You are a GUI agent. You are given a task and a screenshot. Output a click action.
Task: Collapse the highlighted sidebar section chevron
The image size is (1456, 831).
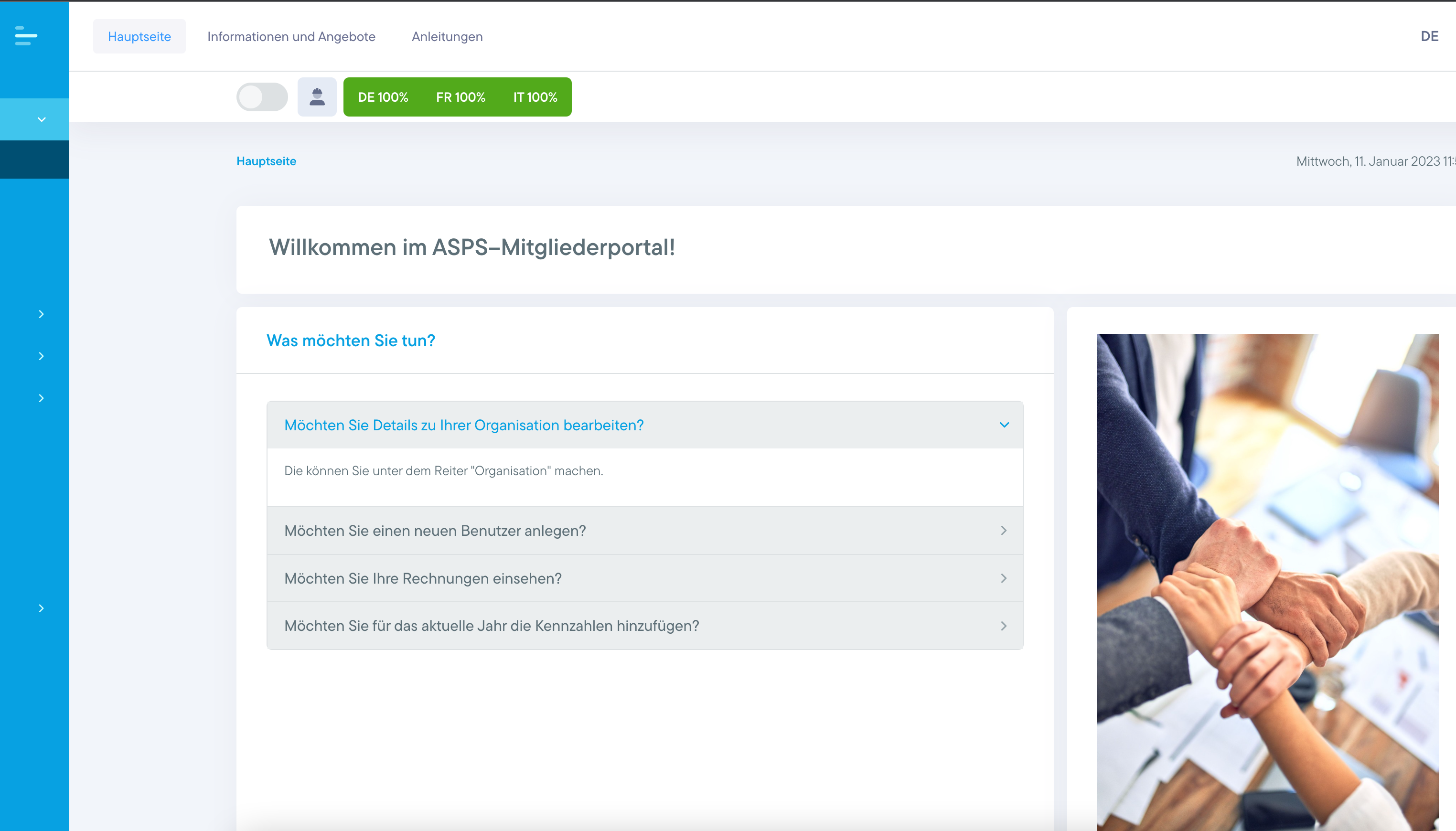click(x=41, y=119)
